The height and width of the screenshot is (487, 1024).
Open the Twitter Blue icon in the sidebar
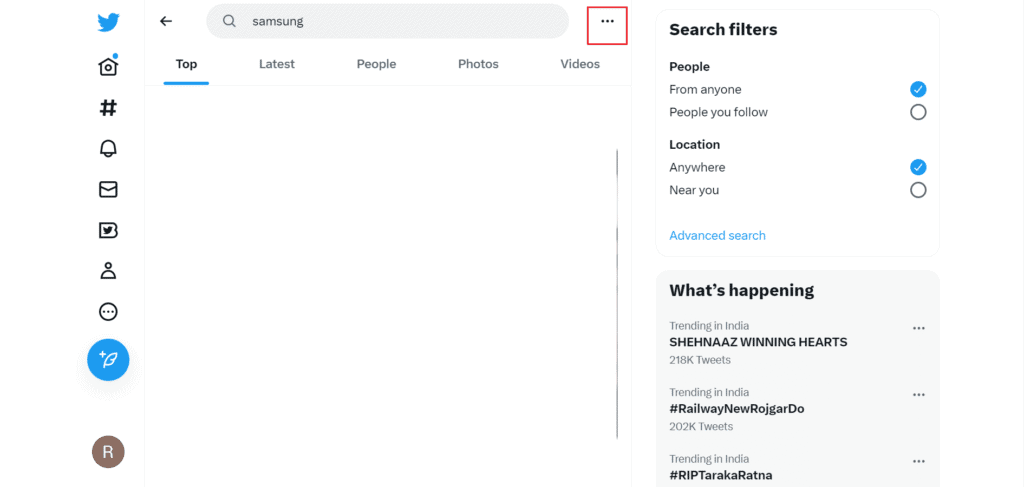pyautogui.click(x=108, y=230)
